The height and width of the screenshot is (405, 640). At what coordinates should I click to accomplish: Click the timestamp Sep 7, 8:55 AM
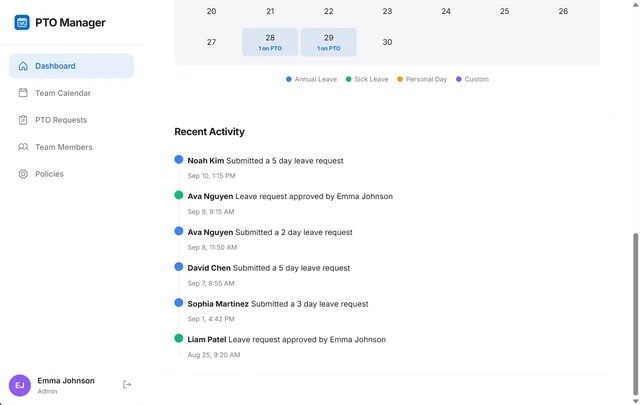coord(211,283)
